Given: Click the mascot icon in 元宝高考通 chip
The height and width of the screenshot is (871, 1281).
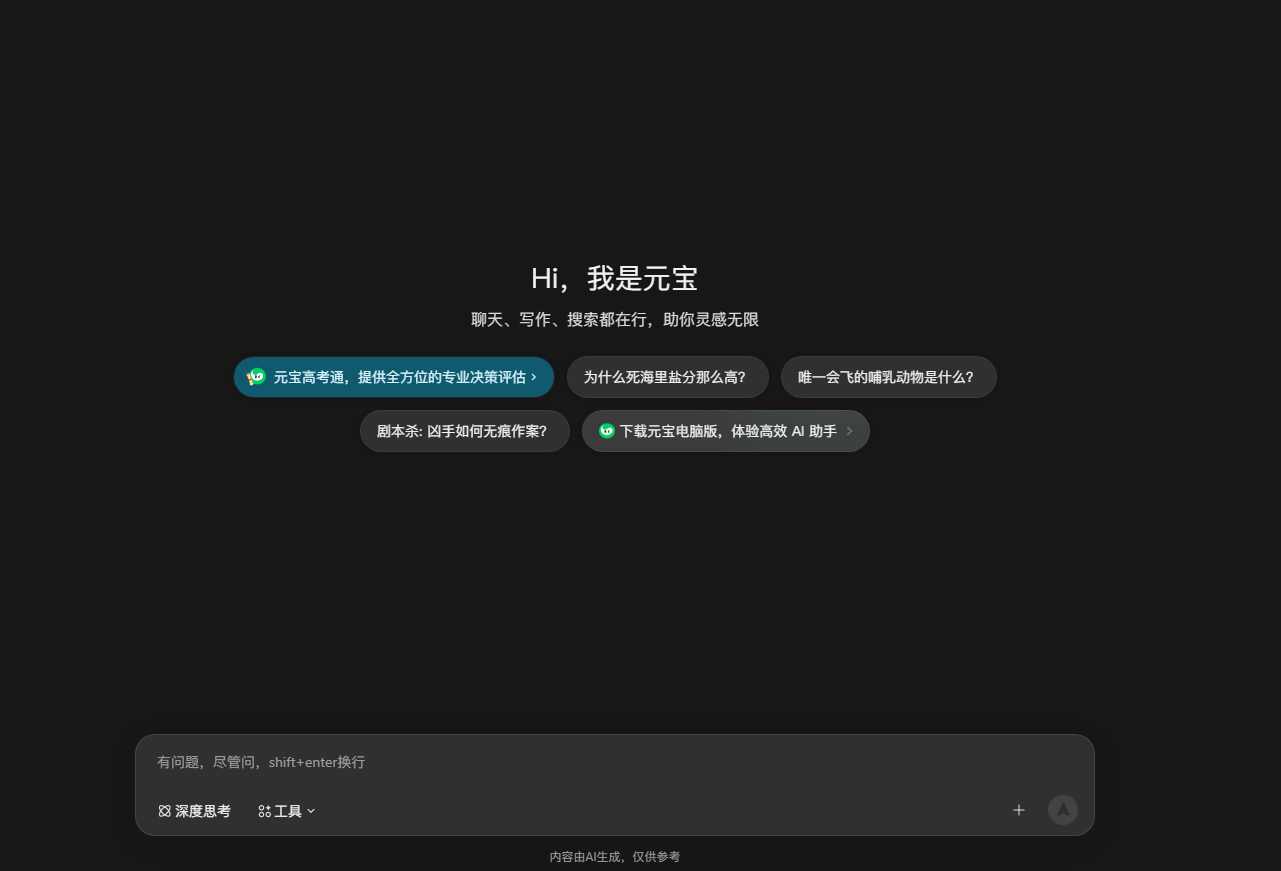Looking at the screenshot, I should [256, 377].
